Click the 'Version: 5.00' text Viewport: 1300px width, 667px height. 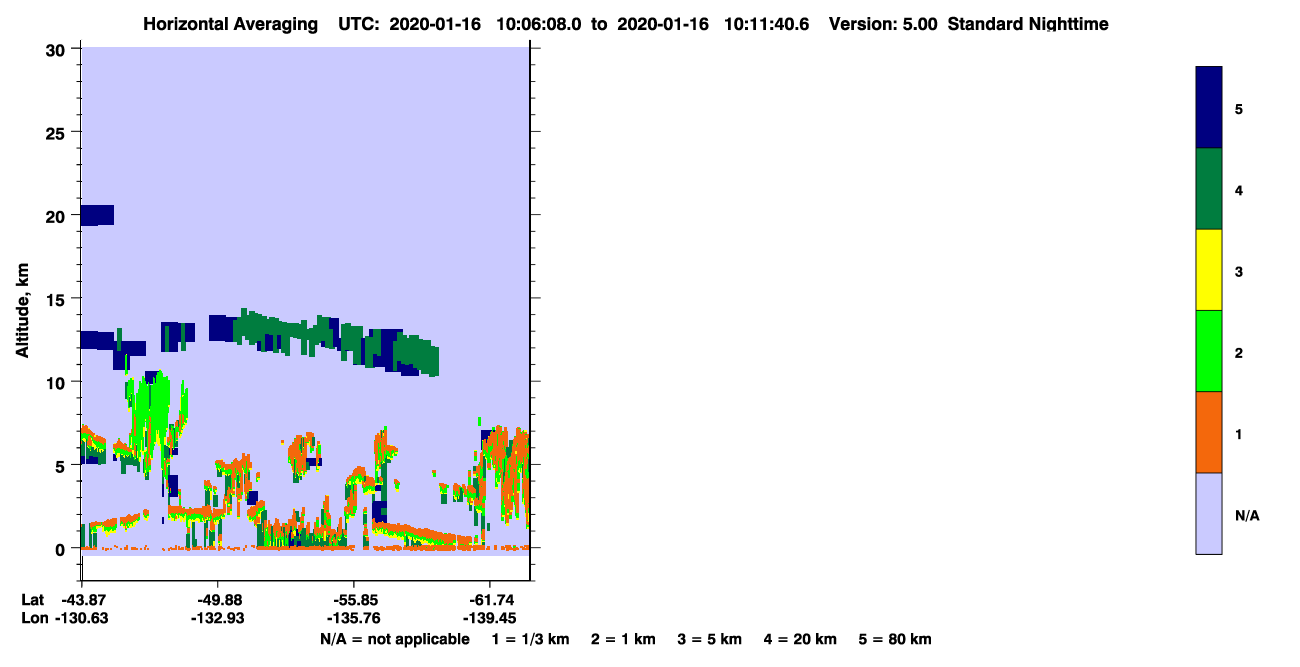pyautogui.click(x=883, y=24)
